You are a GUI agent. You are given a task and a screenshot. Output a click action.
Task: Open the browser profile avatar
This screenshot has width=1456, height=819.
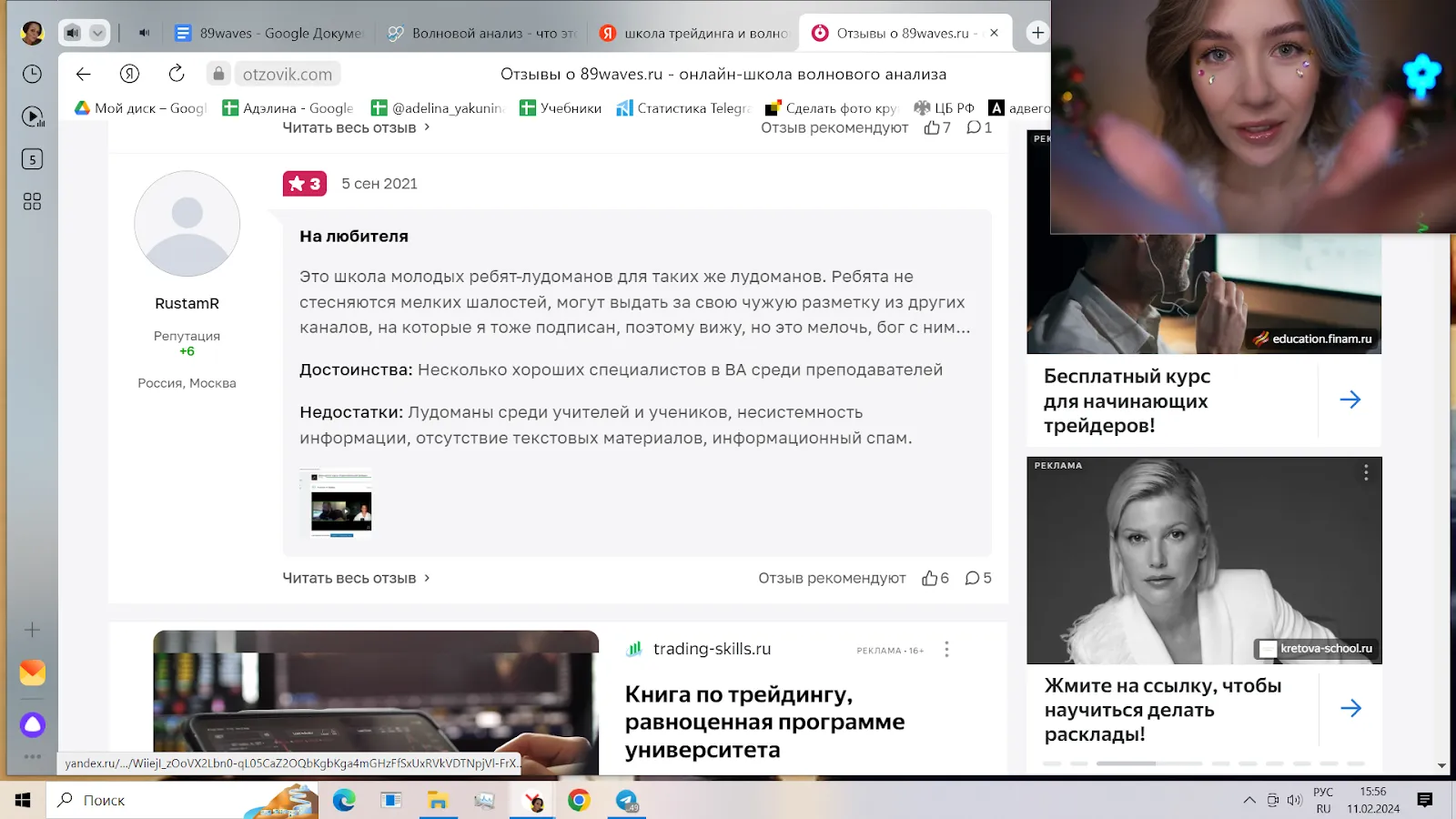tap(32, 33)
